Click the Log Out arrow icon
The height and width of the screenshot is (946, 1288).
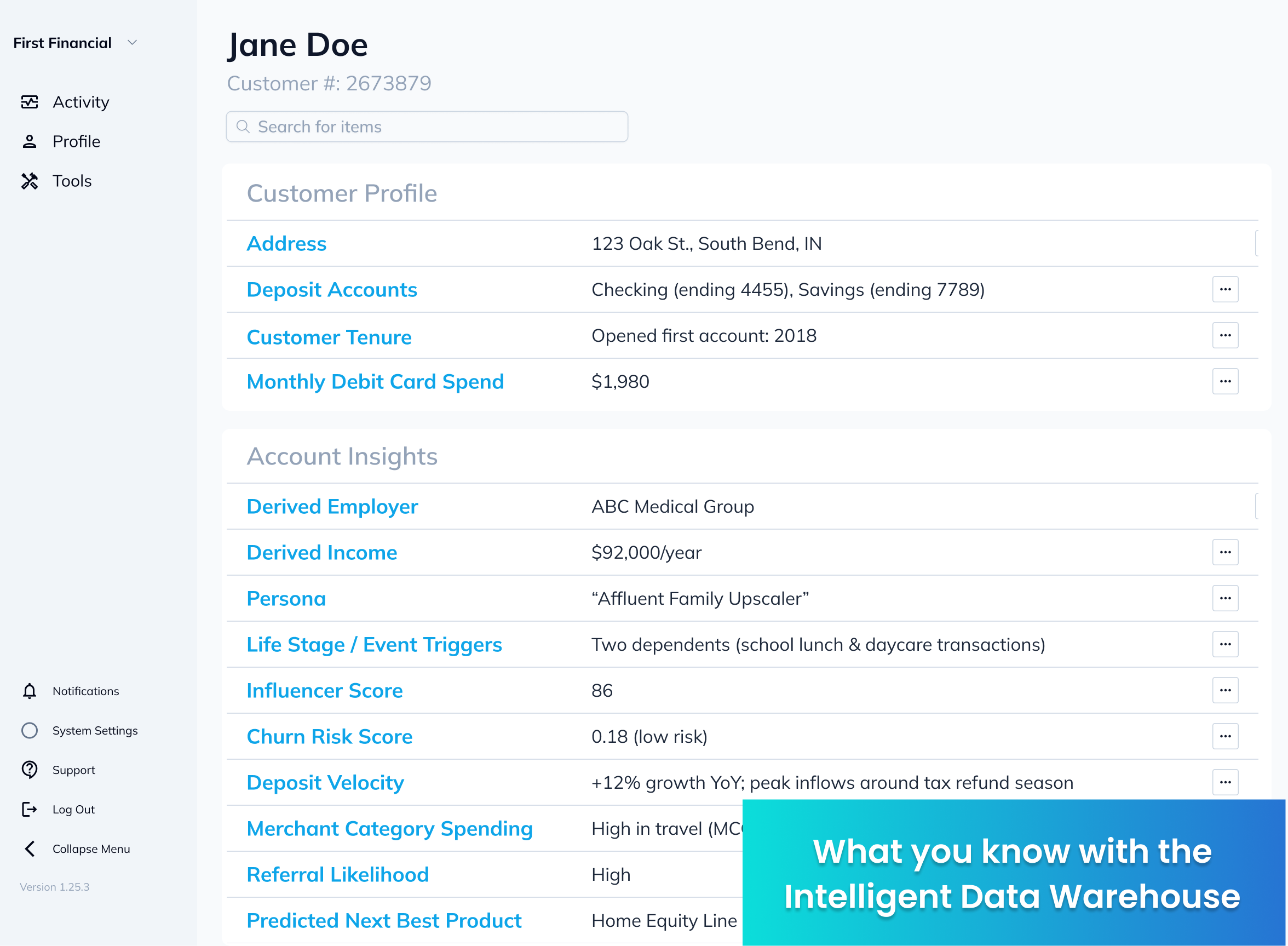point(30,810)
